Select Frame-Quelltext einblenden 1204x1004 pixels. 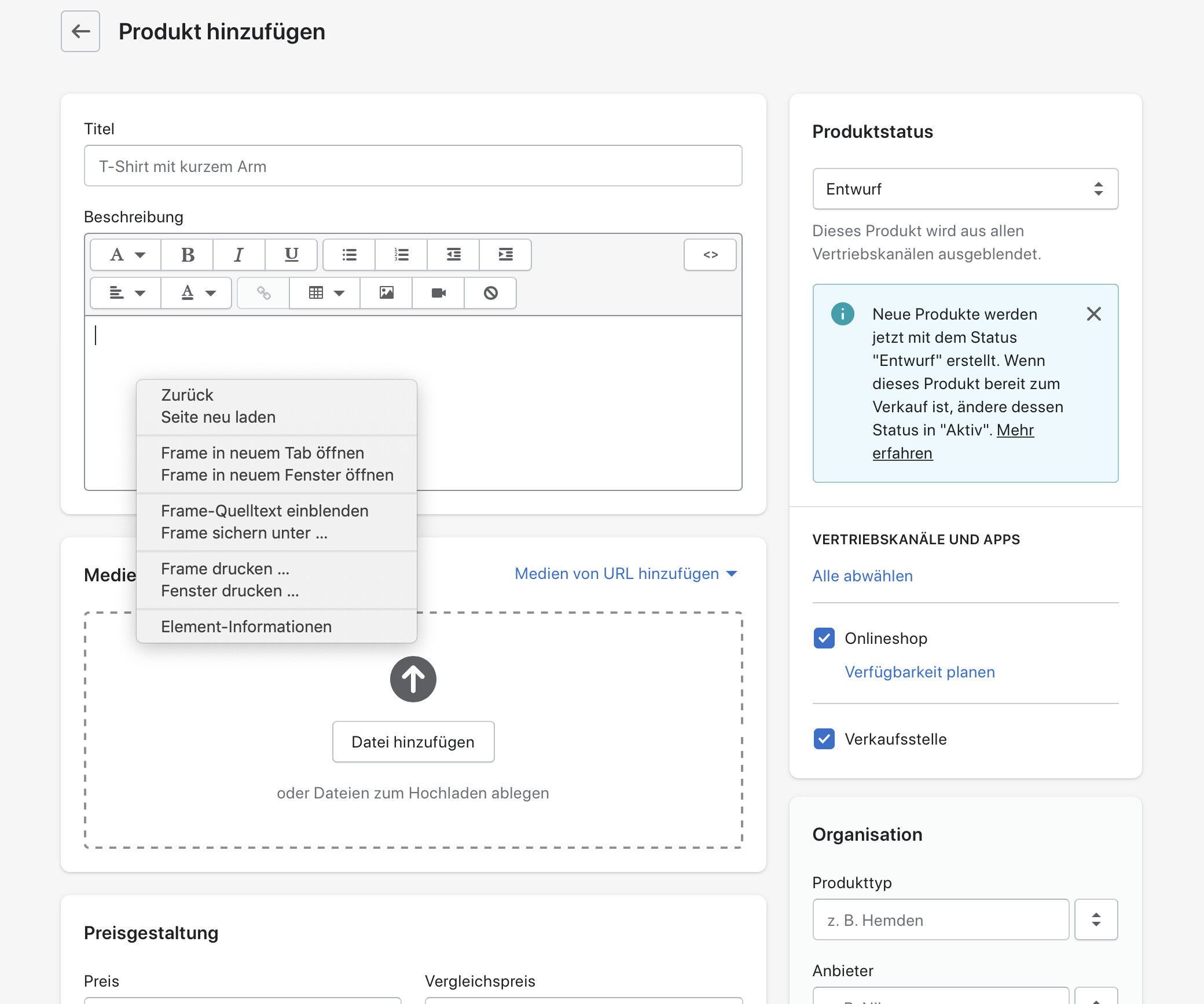click(277, 511)
